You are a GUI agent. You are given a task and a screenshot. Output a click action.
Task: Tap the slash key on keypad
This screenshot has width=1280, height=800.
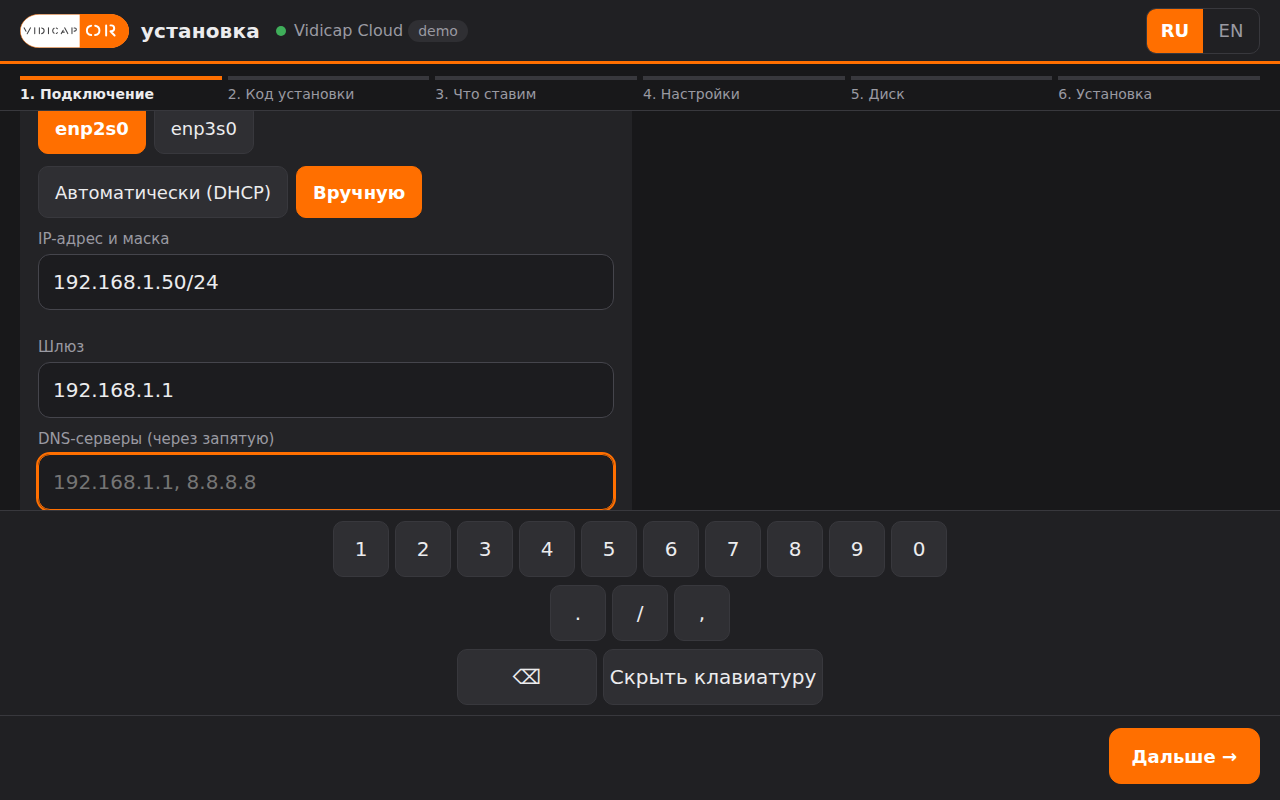(640, 613)
